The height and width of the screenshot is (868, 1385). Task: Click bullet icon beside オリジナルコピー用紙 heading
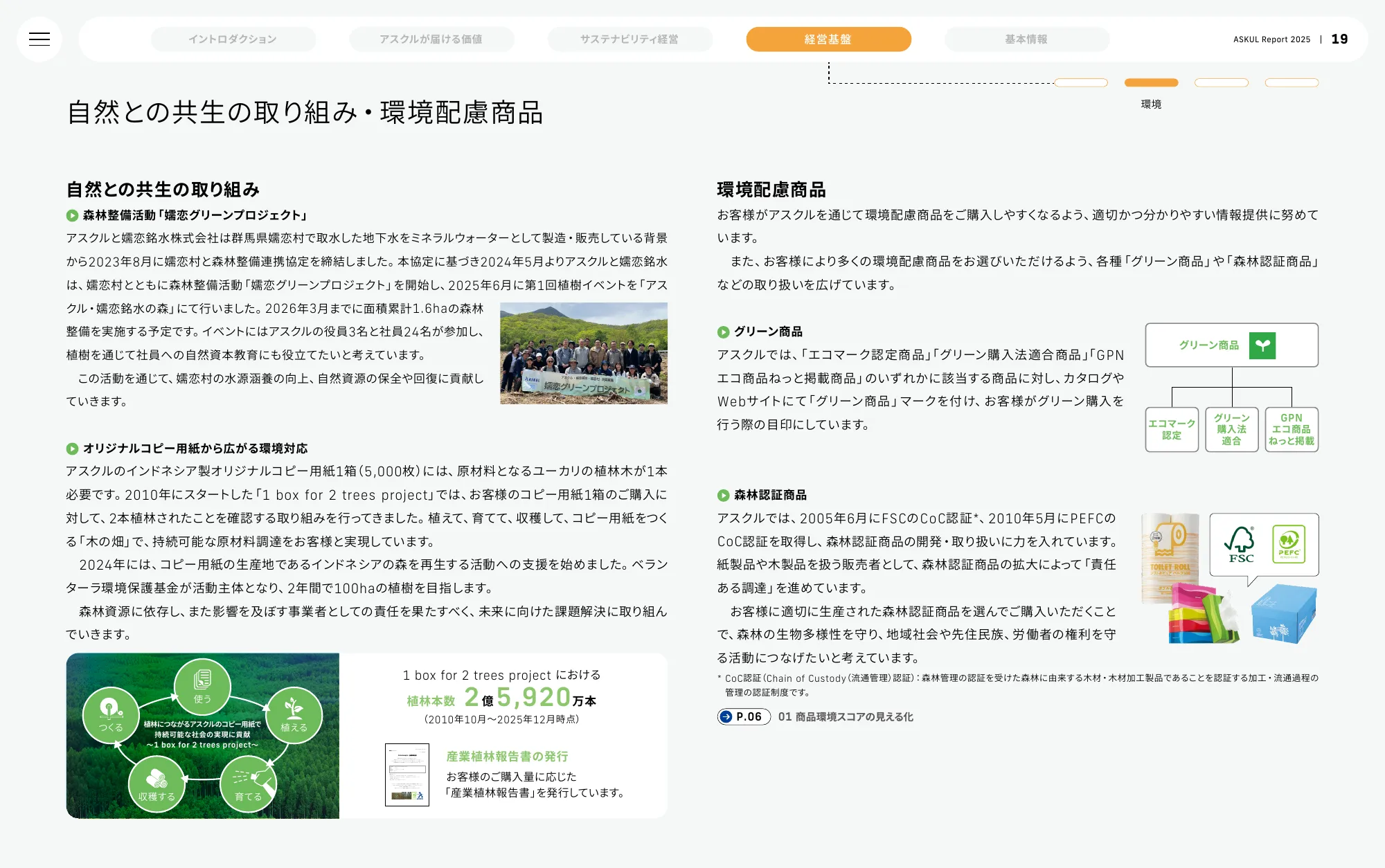tap(72, 449)
